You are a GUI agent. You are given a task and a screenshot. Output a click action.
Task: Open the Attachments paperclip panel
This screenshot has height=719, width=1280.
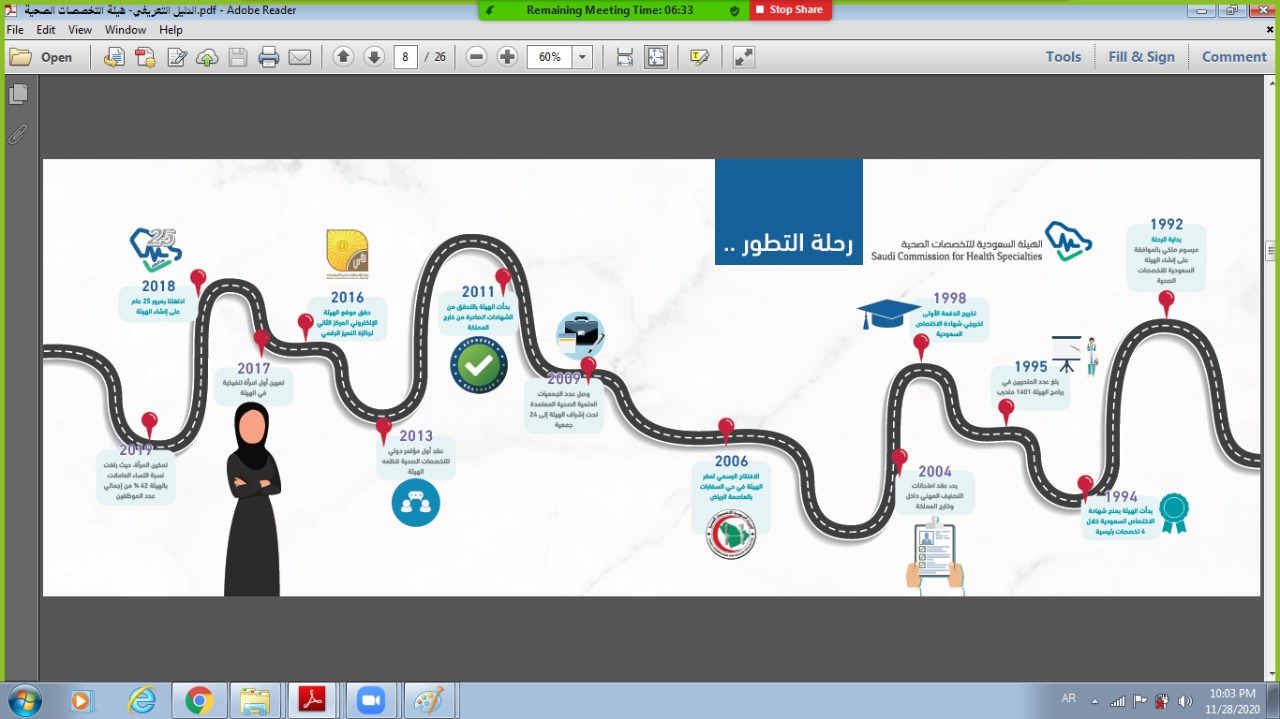click(x=18, y=134)
